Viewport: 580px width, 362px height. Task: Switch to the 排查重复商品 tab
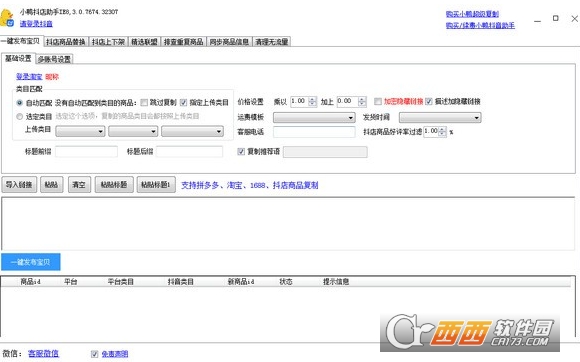(183, 42)
